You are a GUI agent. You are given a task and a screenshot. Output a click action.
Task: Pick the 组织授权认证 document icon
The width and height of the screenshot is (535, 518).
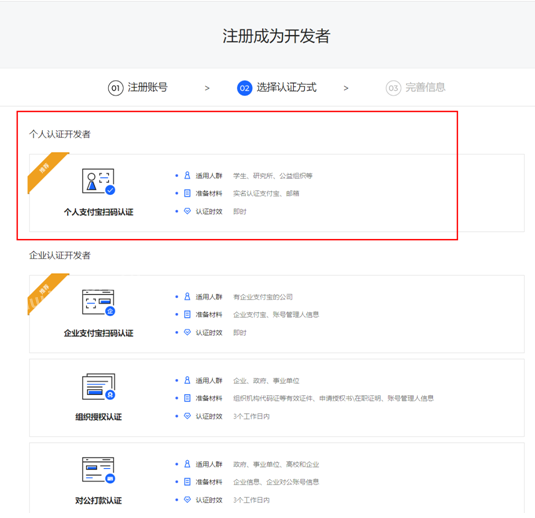98,386
